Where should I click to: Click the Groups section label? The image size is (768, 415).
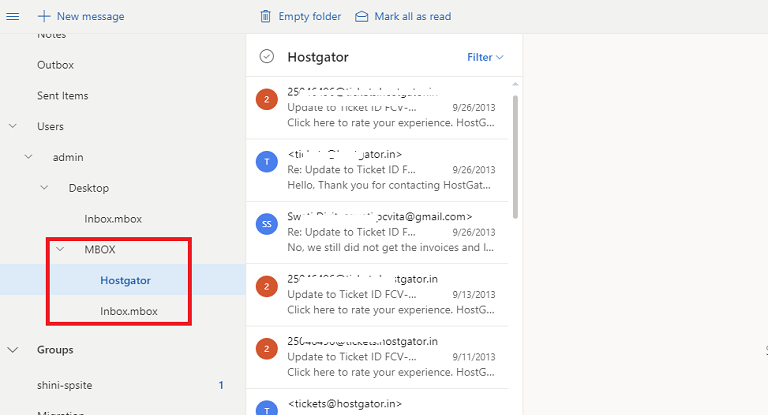pyautogui.click(x=55, y=350)
